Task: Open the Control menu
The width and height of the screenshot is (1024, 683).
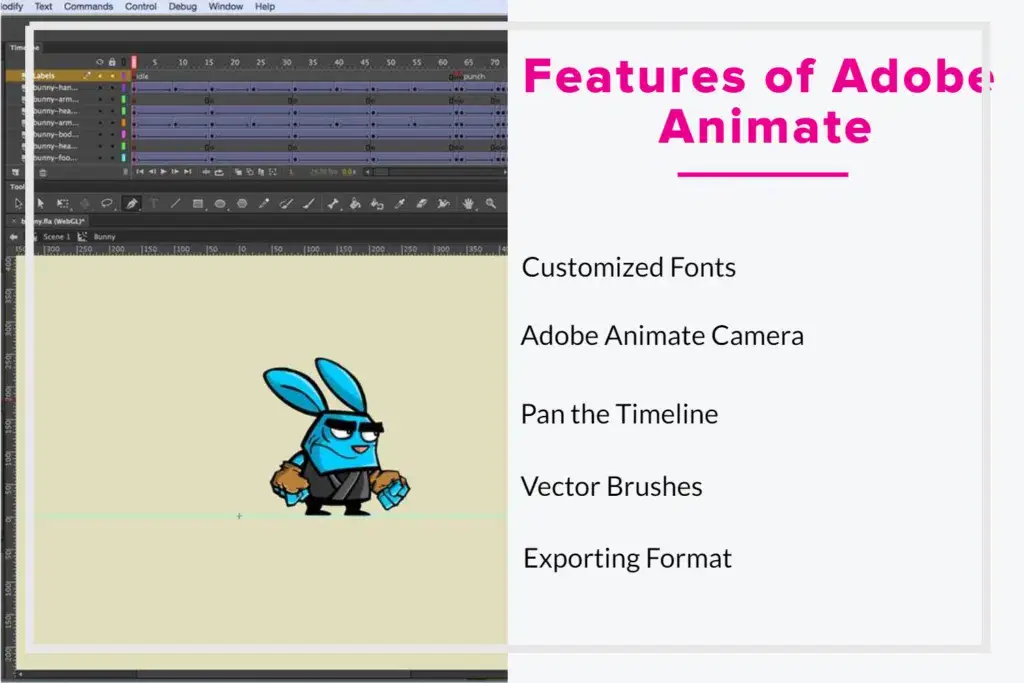Action: coord(141,6)
